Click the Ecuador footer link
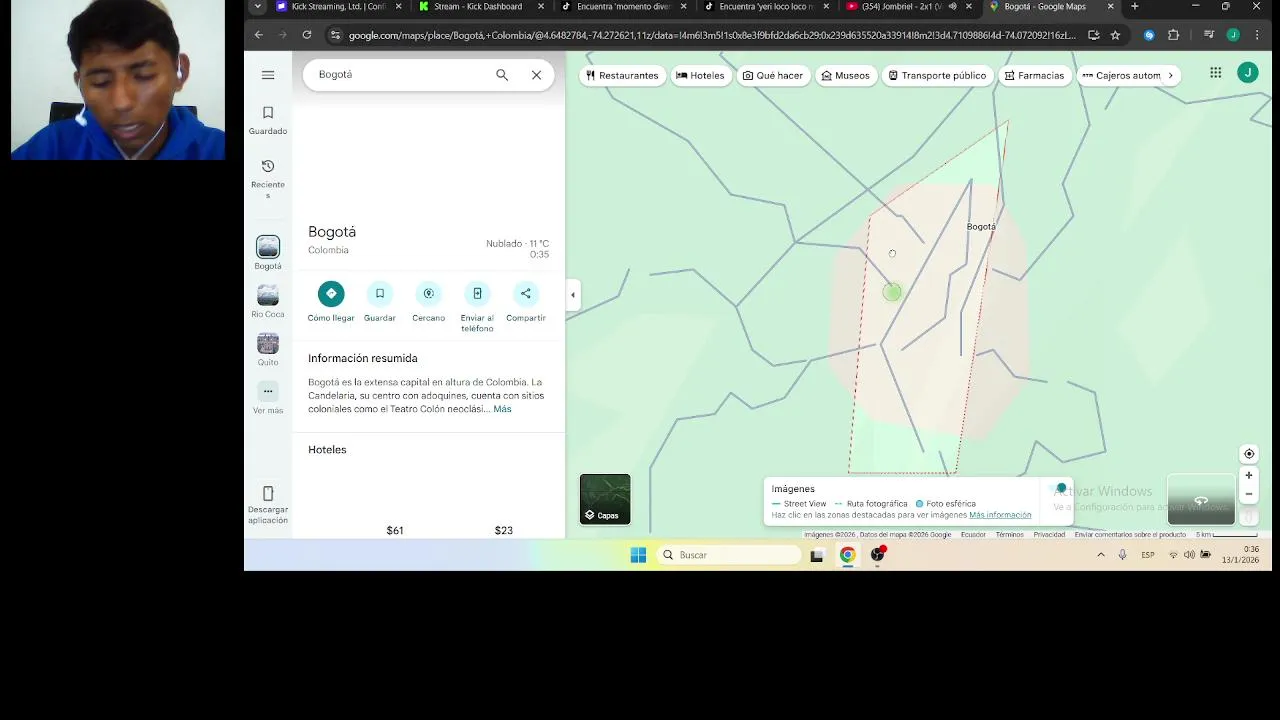 click(x=973, y=535)
